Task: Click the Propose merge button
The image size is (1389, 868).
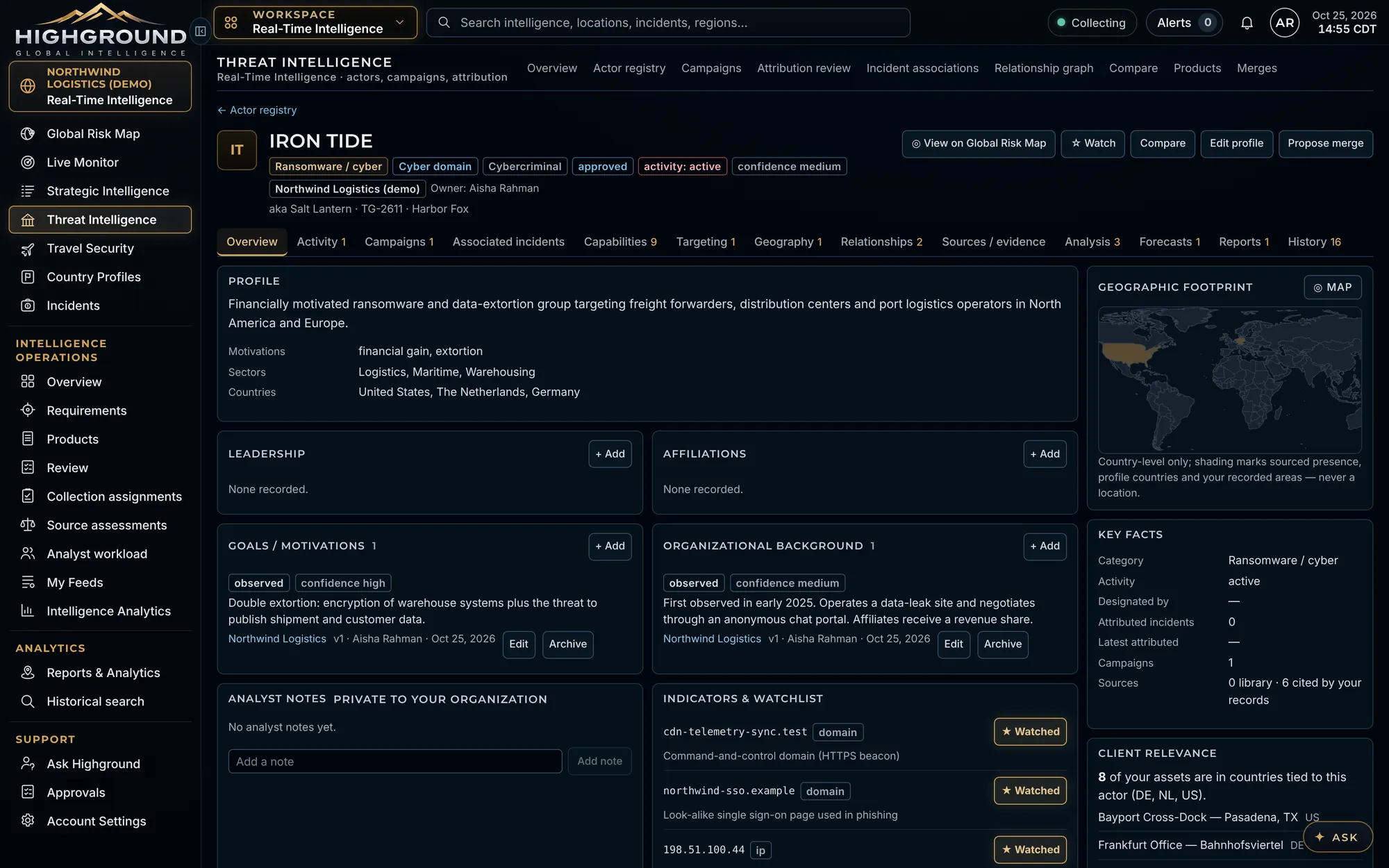Action: click(1325, 144)
